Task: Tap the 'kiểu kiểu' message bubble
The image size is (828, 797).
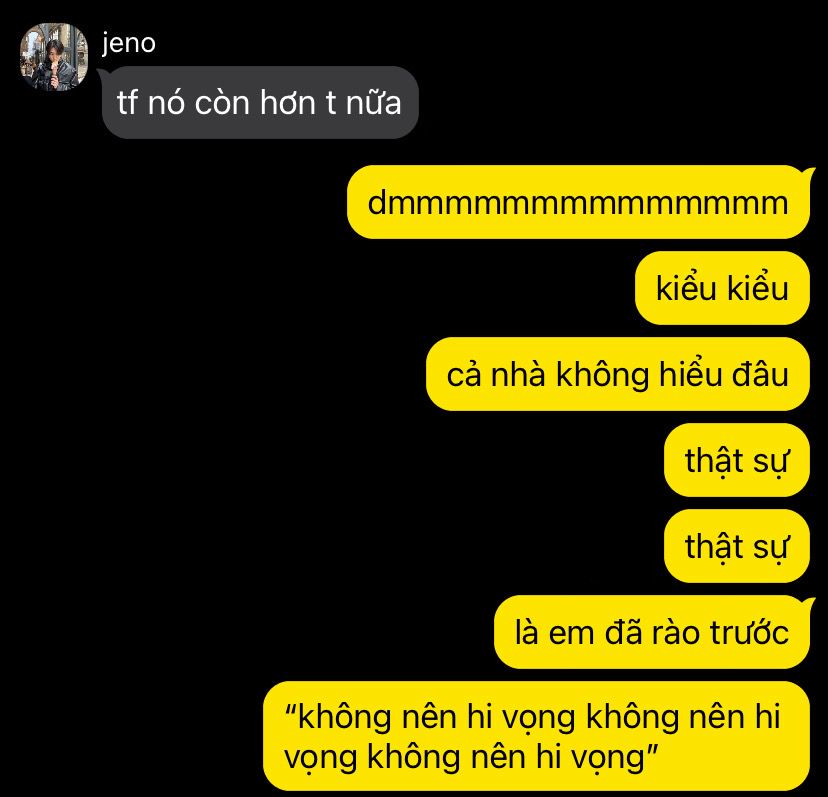Action: click(x=722, y=288)
